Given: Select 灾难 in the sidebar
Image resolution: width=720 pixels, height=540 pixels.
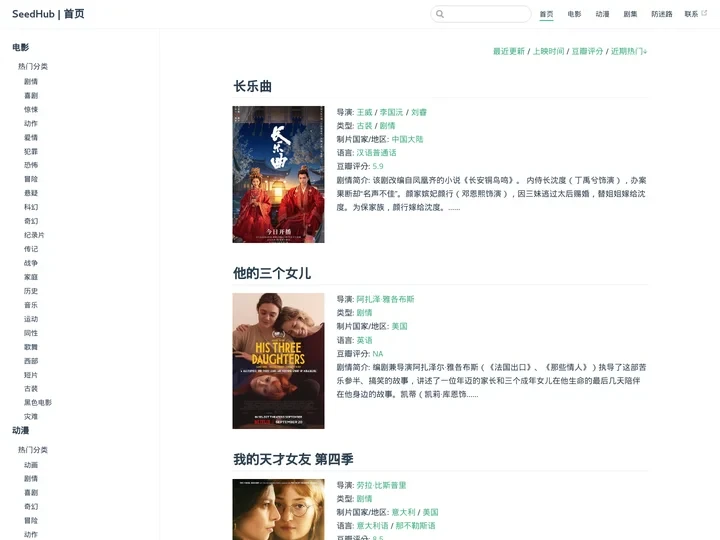Looking at the screenshot, I should (31, 416).
